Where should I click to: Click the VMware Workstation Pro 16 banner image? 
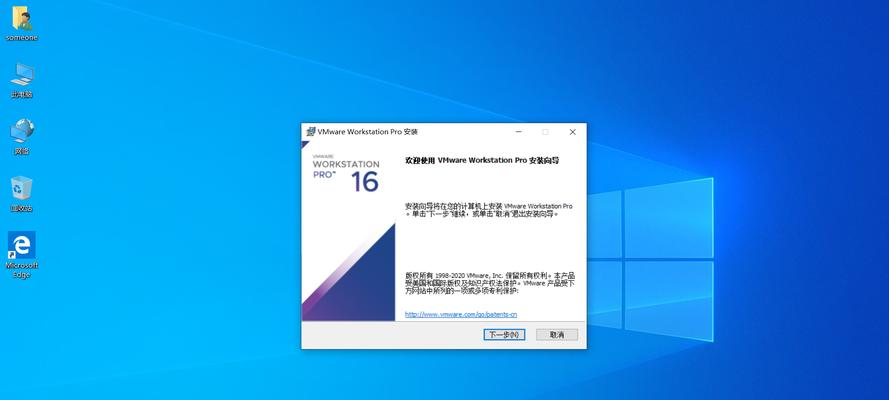348,231
